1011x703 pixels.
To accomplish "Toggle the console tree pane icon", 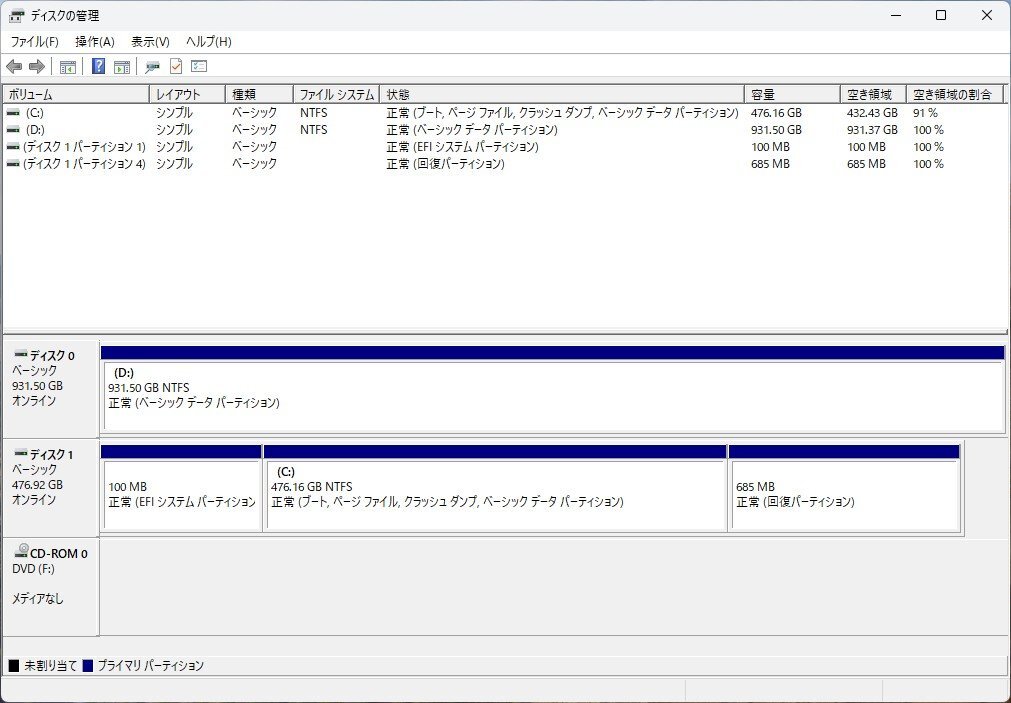I will coord(67,66).
